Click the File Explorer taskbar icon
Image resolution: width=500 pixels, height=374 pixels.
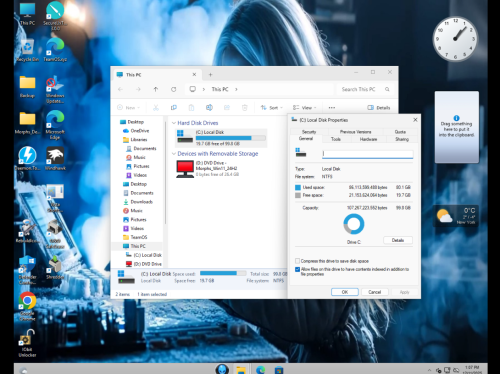pos(241,369)
